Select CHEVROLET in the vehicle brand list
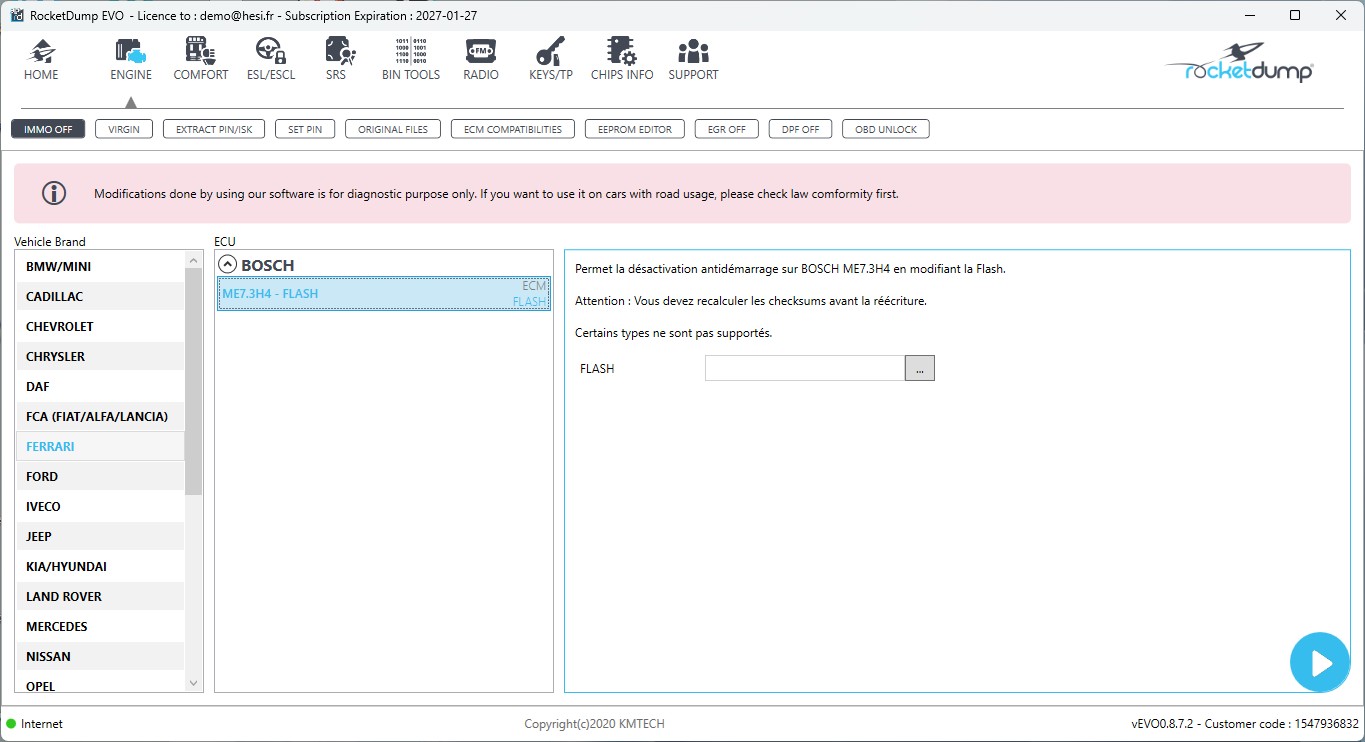The height and width of the screenshot is (742, 1365). 100,326
